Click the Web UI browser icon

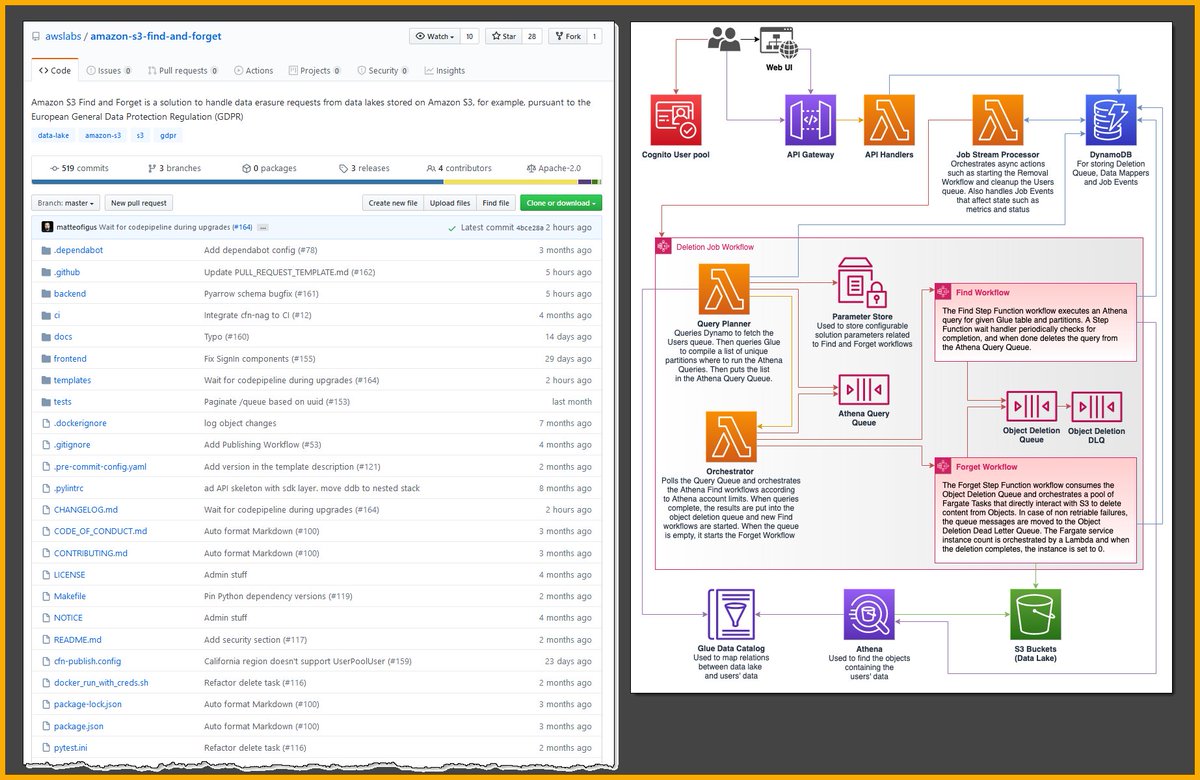(x=779, y=41)
